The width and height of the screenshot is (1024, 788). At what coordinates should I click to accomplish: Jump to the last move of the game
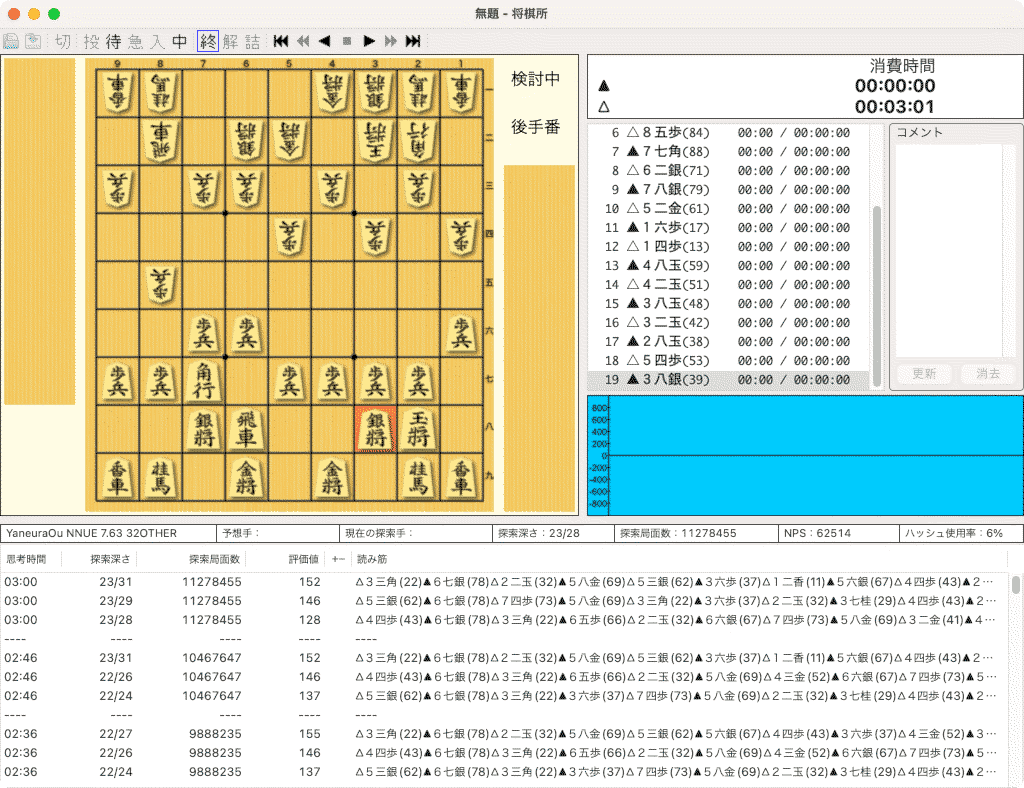(413, 41)
